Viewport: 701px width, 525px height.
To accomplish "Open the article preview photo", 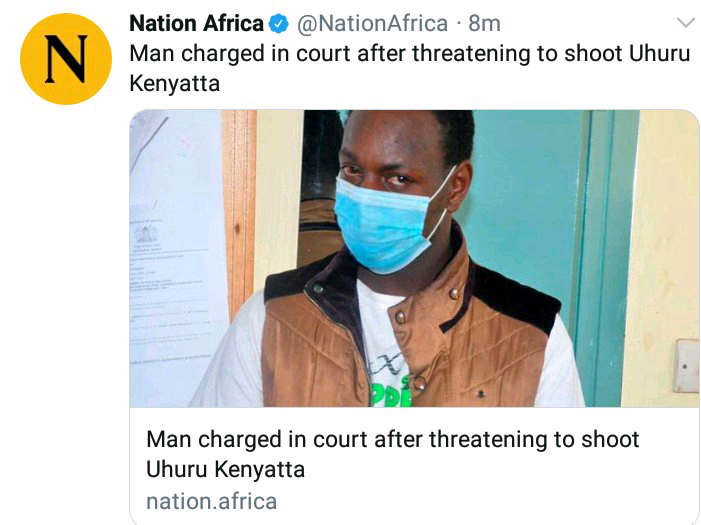I will click(x=414, y=258).
